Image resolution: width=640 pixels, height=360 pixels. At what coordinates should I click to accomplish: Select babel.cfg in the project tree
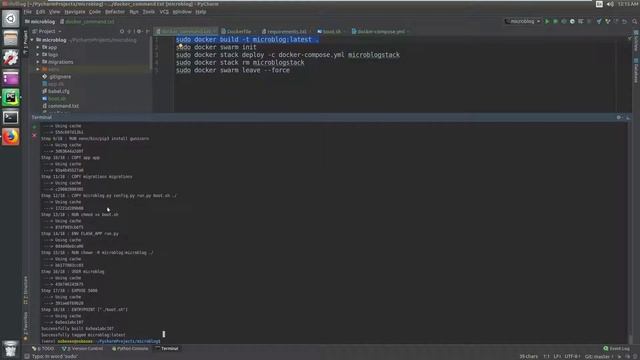(x=58, y=91)
